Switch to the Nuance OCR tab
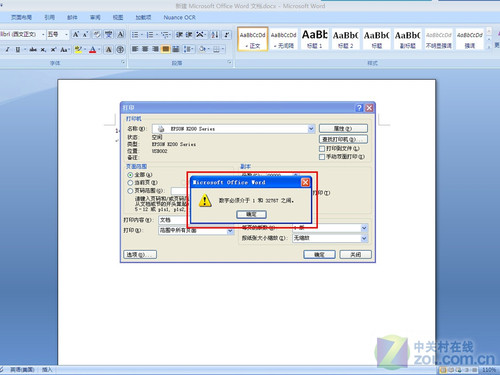 click(x=180, y=17)
